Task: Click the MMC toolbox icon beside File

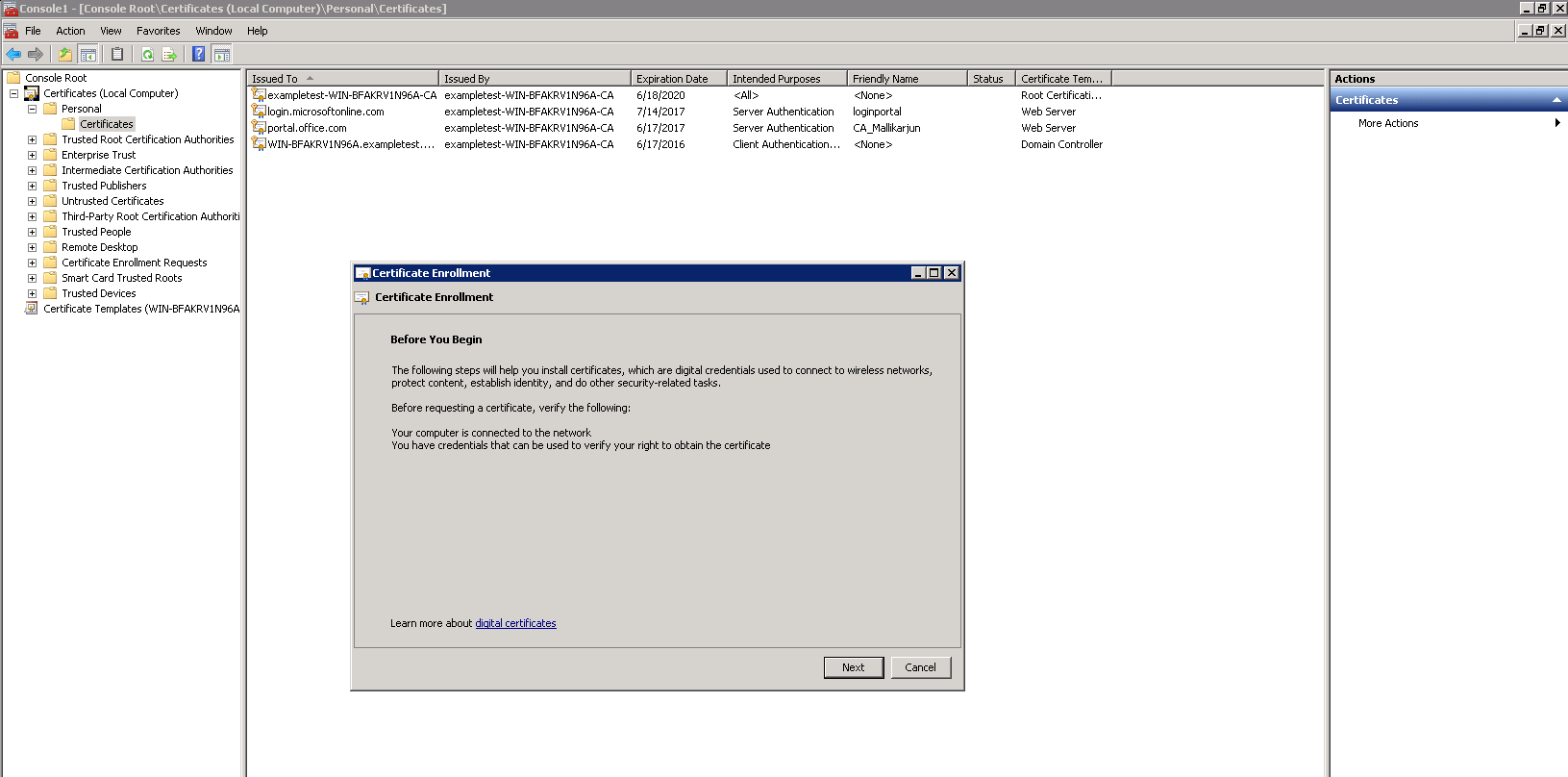Action: (12, 31)
